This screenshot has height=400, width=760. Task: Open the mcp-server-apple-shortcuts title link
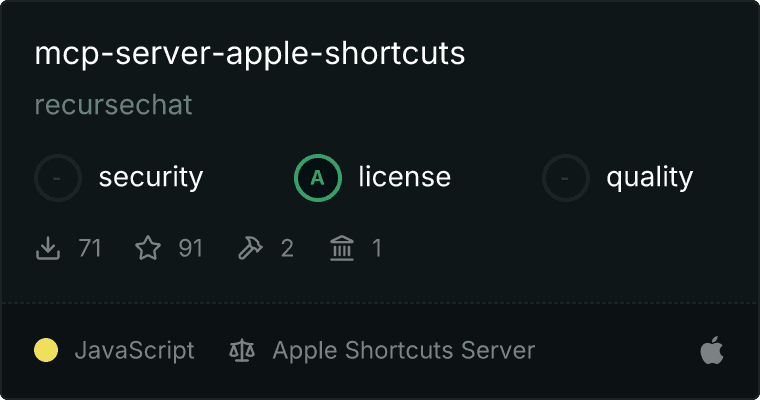coord(250,53)
